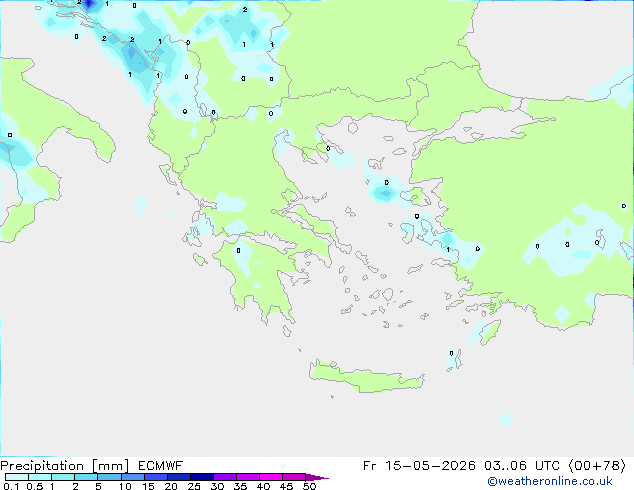The width and height of the screenshot is (634, 490).
Task: Click the '0.1' legend scale label
Action: (11, 486)
